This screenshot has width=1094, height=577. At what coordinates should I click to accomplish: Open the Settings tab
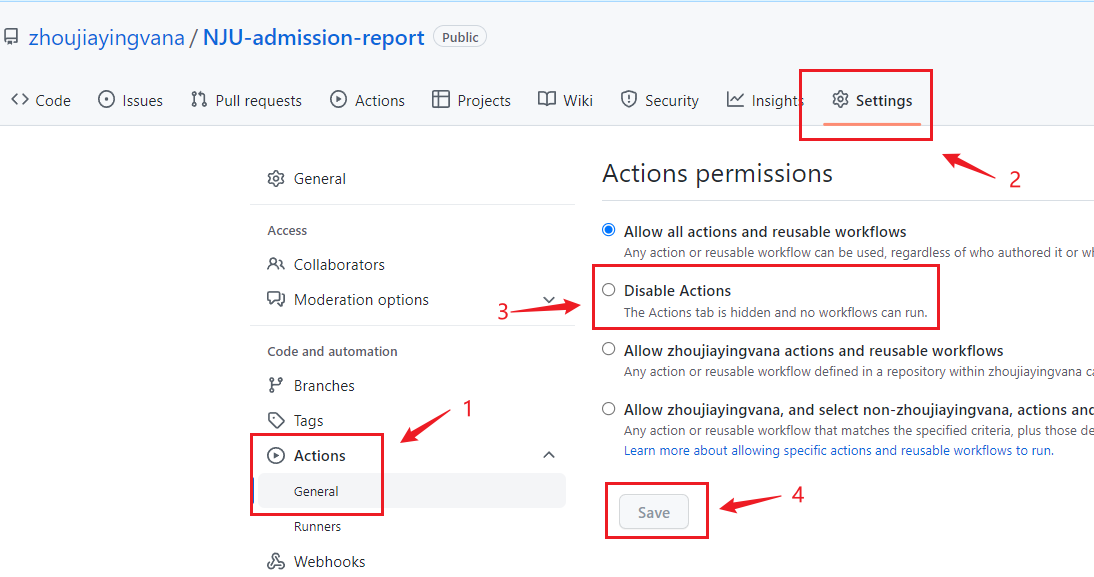coord(872,100)
